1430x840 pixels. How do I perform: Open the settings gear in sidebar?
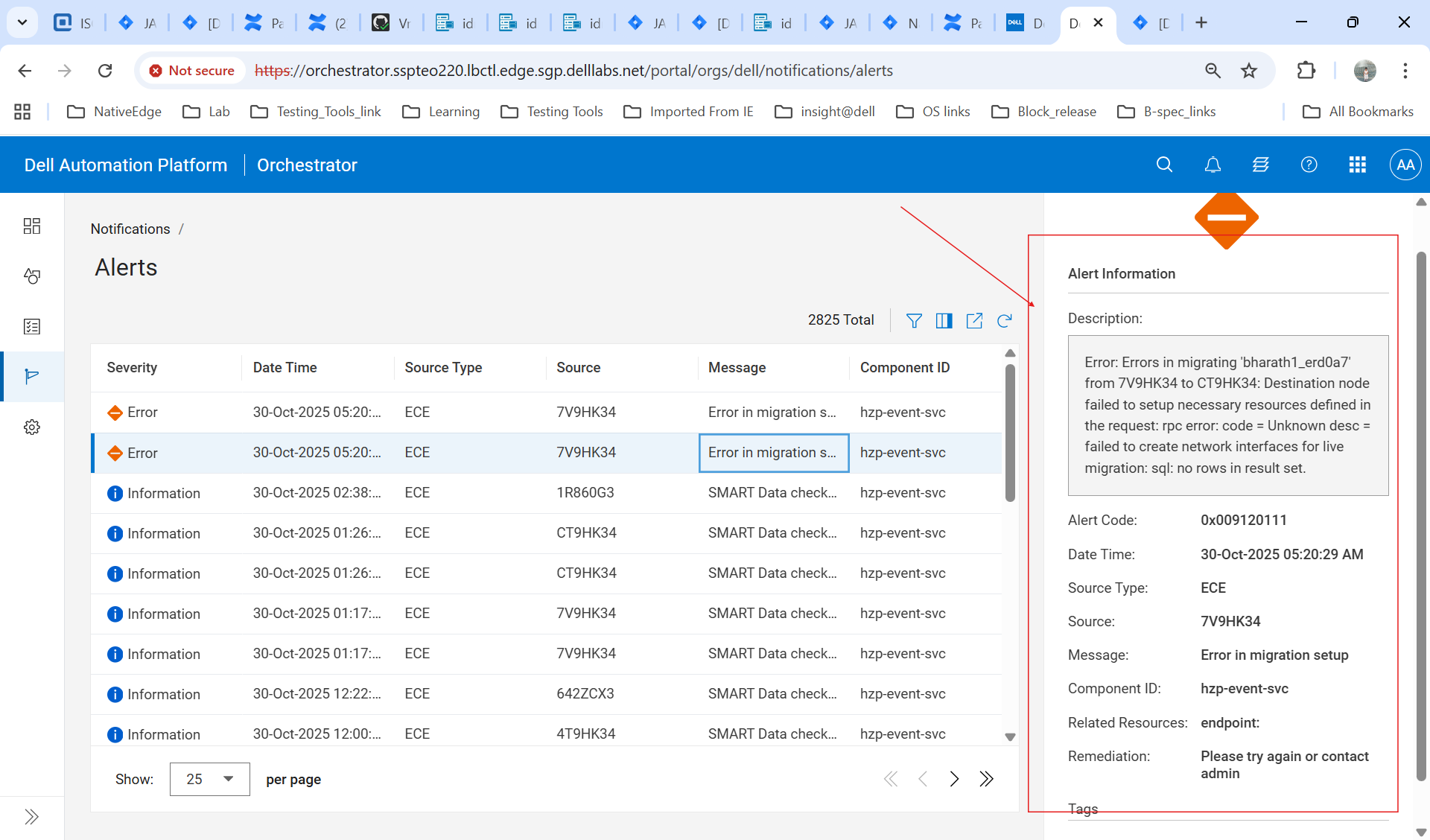pos(31,427)
